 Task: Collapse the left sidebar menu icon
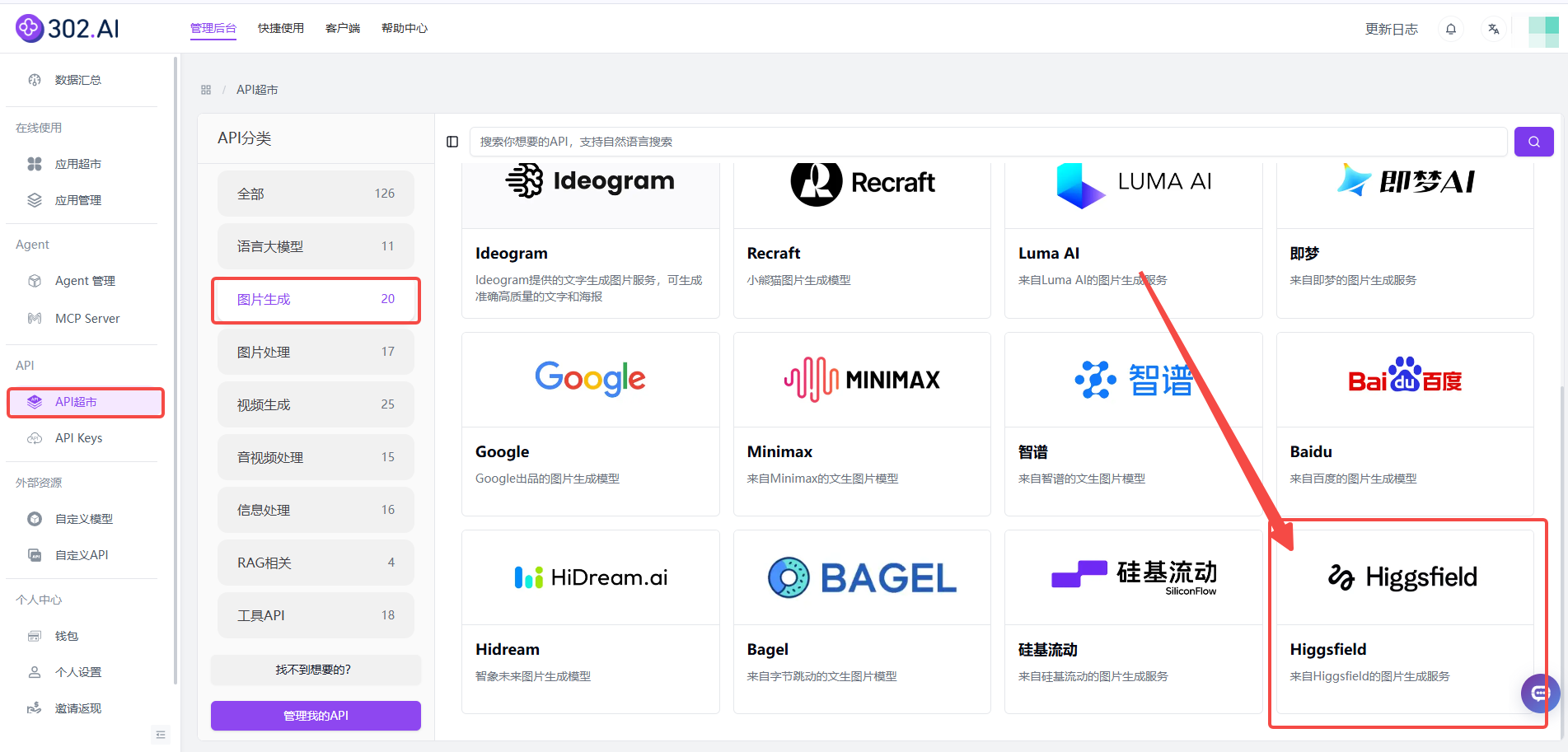tap(161, 735)
